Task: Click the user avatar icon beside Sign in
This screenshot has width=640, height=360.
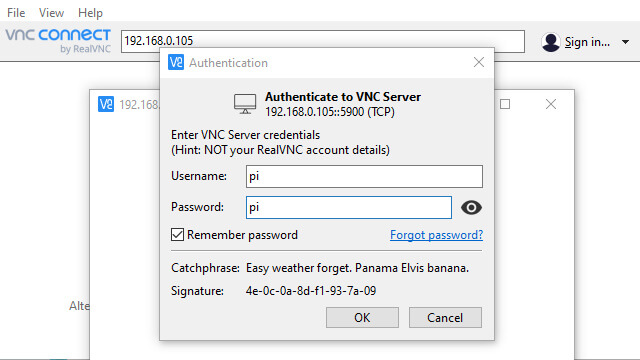Action: [x=551, y=42]
